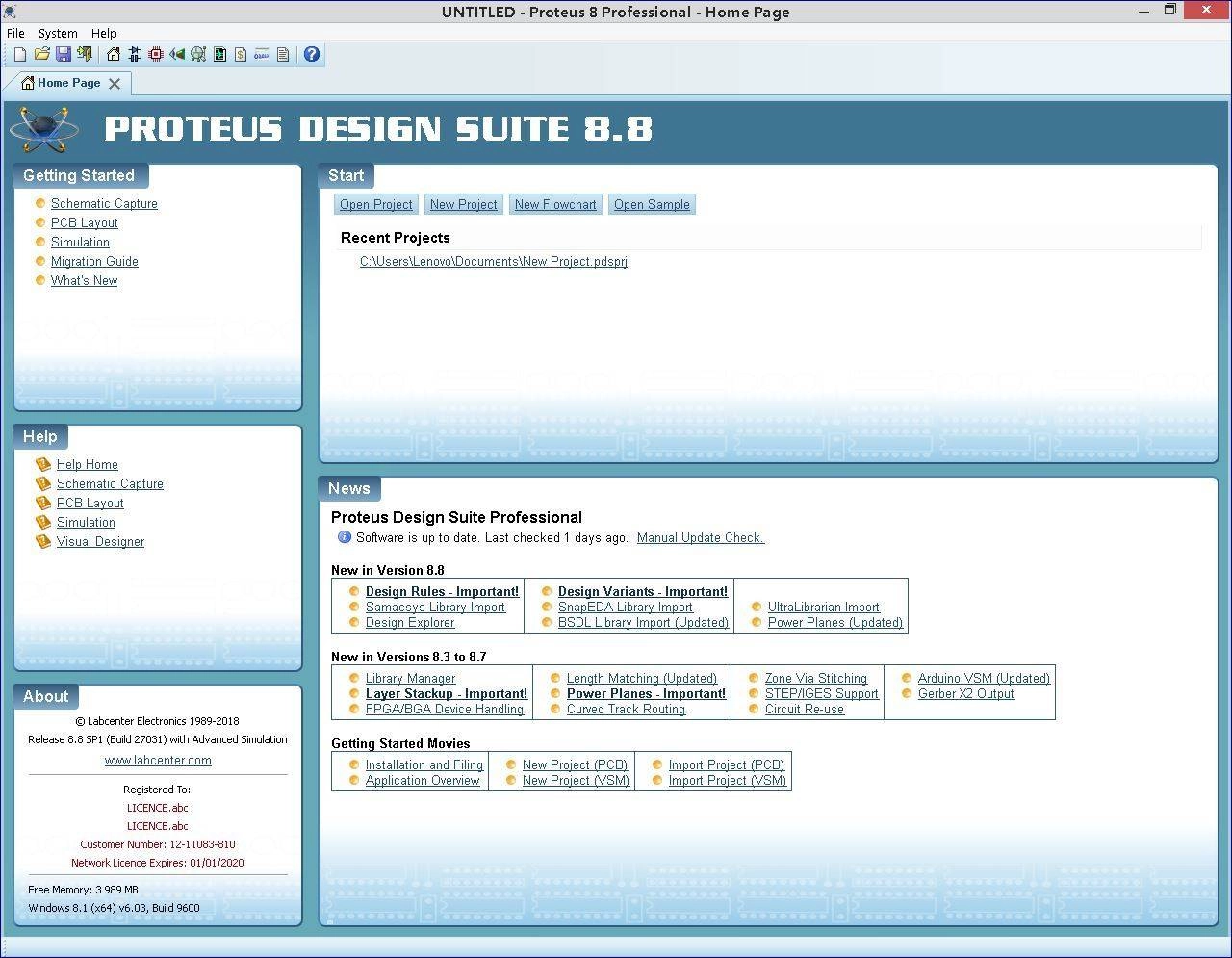Click the Save Project floppy disk icon
This screenshot has height=958, width=1232.
click(x=63, y=54)
